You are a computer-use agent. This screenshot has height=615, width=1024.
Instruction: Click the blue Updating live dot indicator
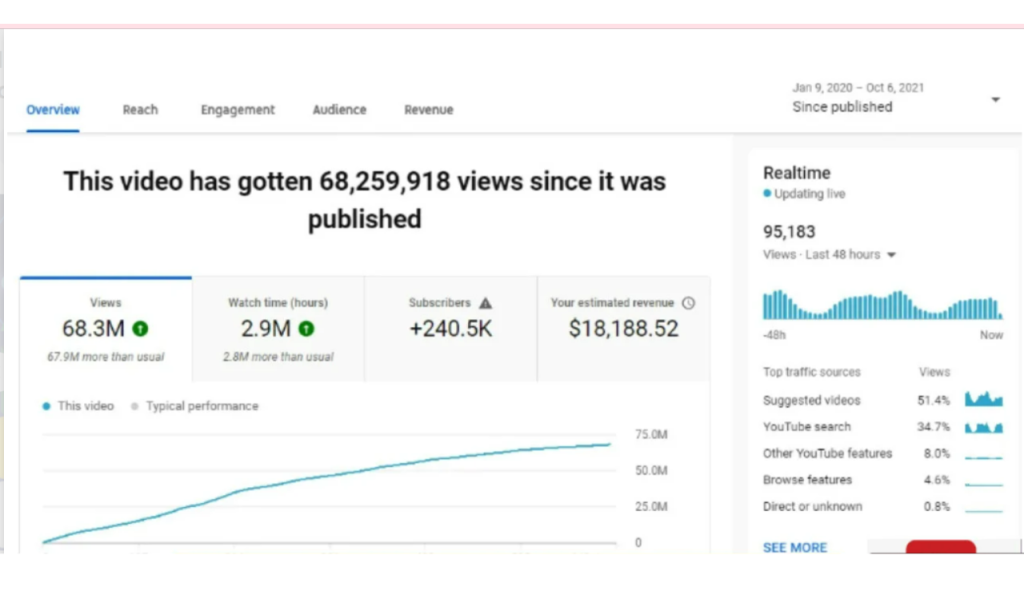coord(767,193)
